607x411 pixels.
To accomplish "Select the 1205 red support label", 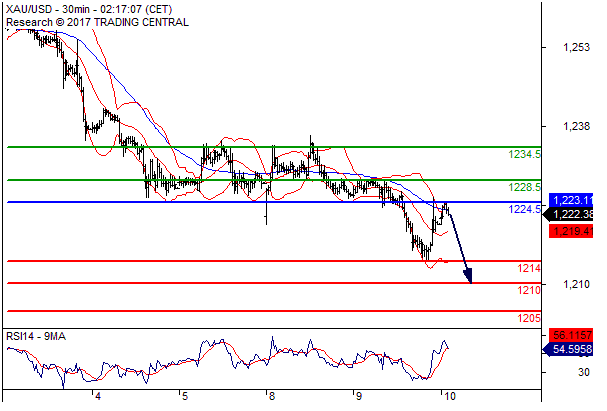I will click(x=529, y=318).
